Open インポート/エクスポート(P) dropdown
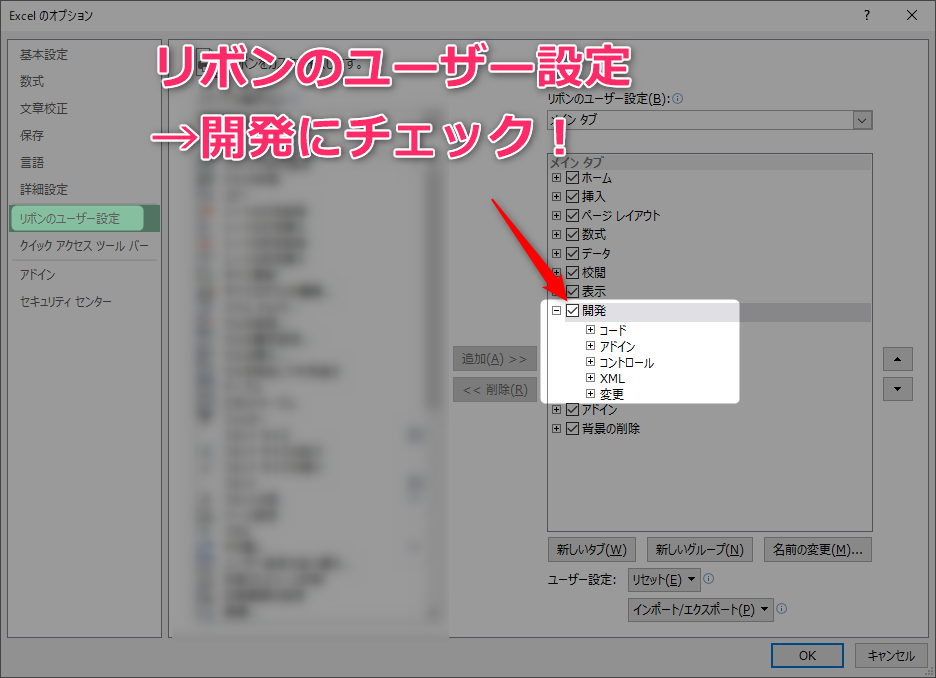 (700, 610)
